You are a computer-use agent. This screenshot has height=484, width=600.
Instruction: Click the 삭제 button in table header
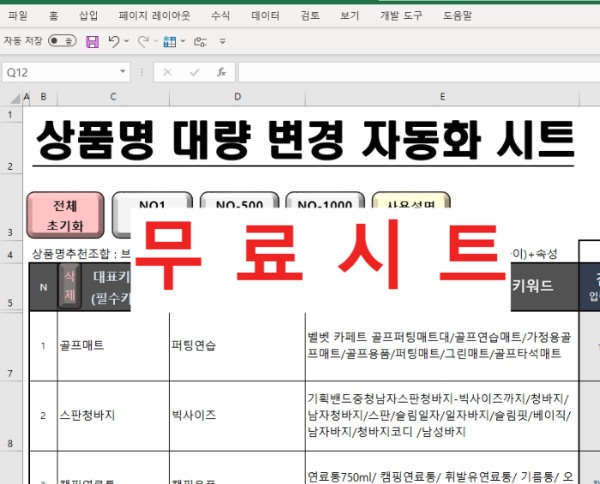pyautogui.click(x=70, y=285)
